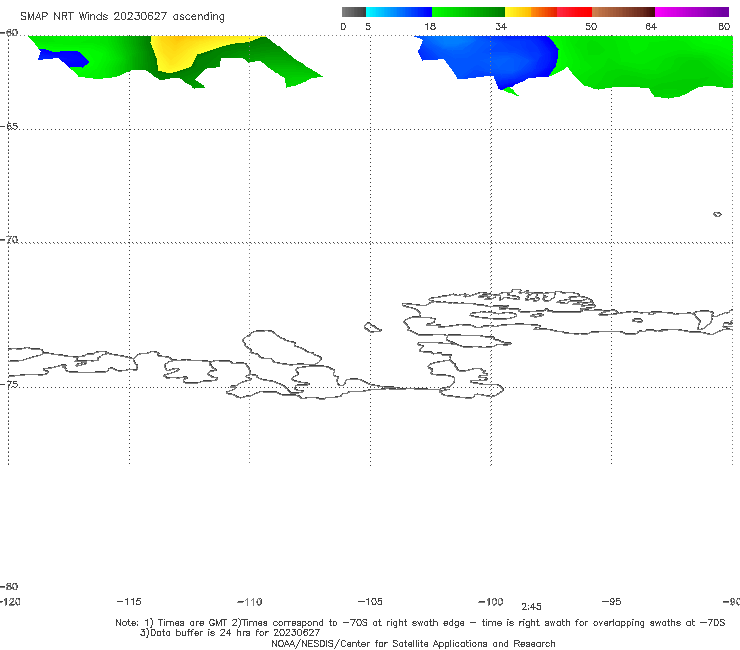Viewport: 740px width, 650px height.
Task: Click the 'Times are GMT' note line
Action: (x=420, y=623)
